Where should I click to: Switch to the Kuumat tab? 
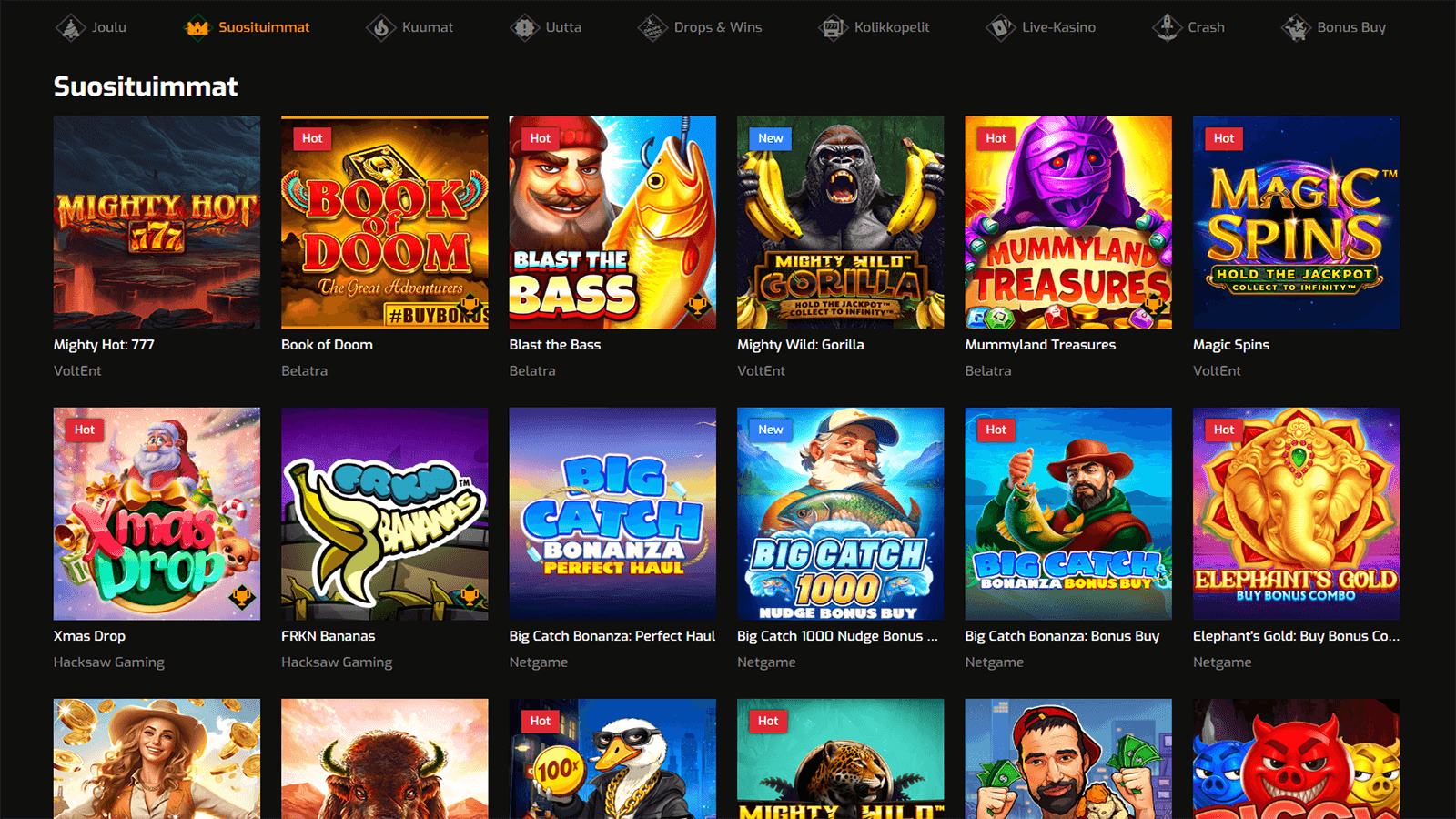click(427, 27)
